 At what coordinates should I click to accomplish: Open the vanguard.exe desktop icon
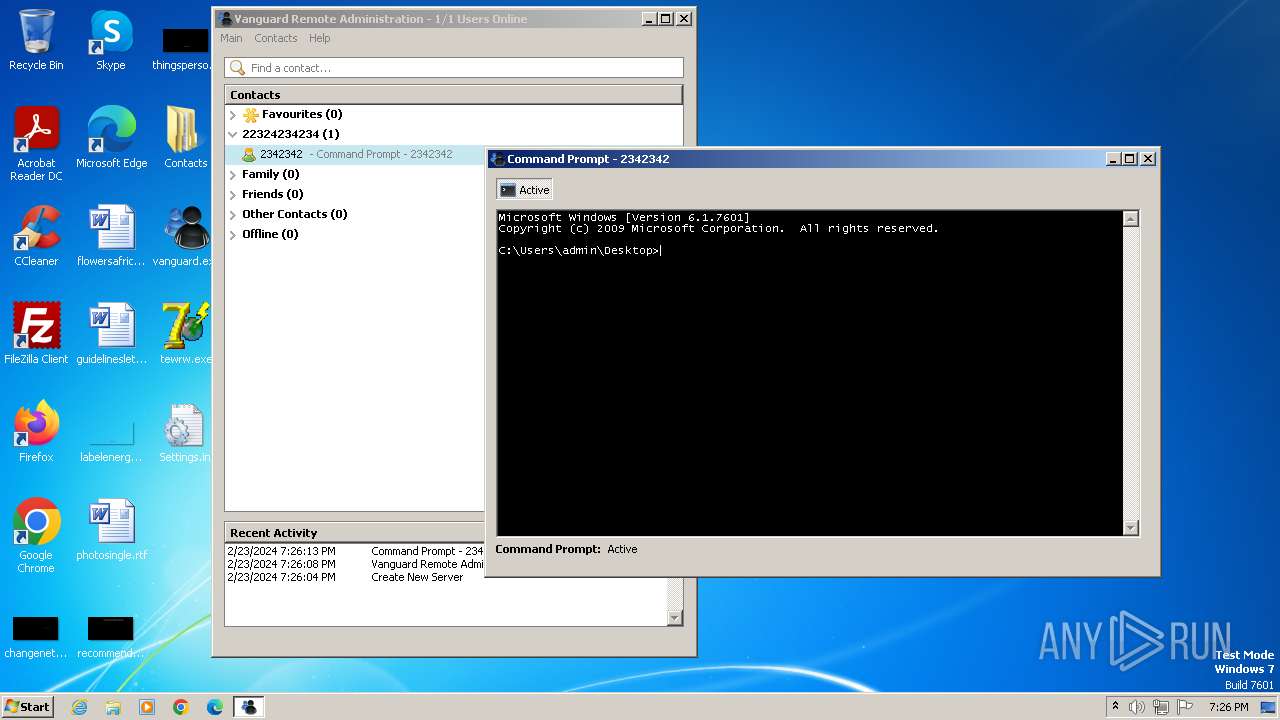coord(186,236)
